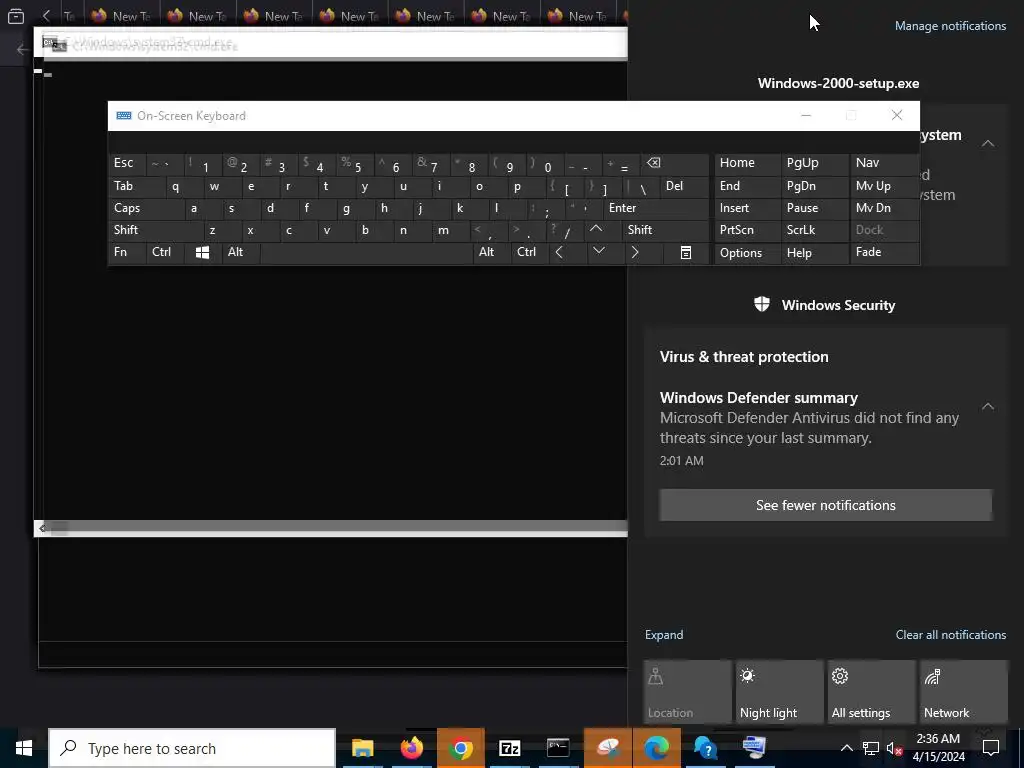Close Action Center via notification icon
Screen dimensions: 1024x768
tap(991, 748)
